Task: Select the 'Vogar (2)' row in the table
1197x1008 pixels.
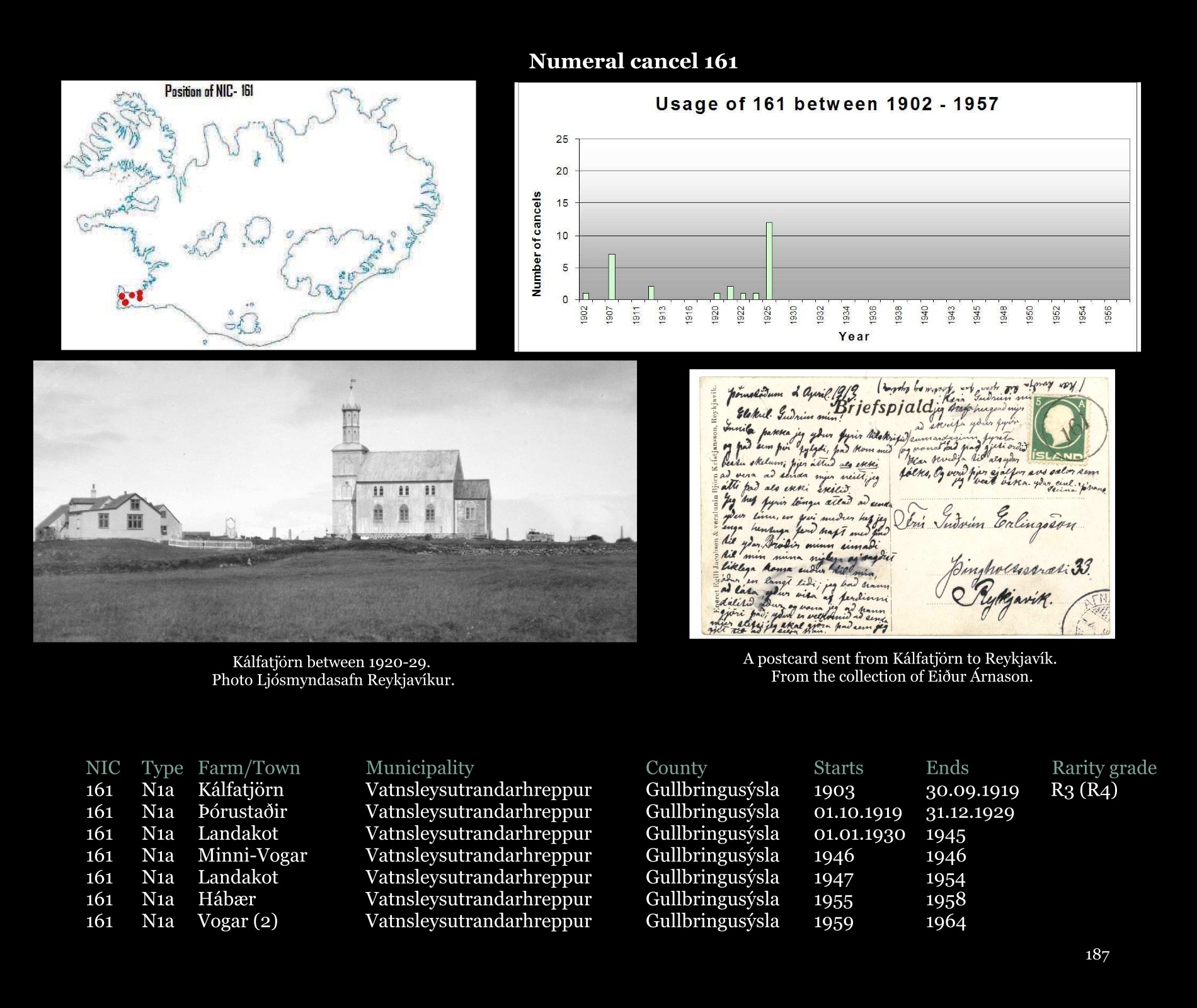Action: 238,920
